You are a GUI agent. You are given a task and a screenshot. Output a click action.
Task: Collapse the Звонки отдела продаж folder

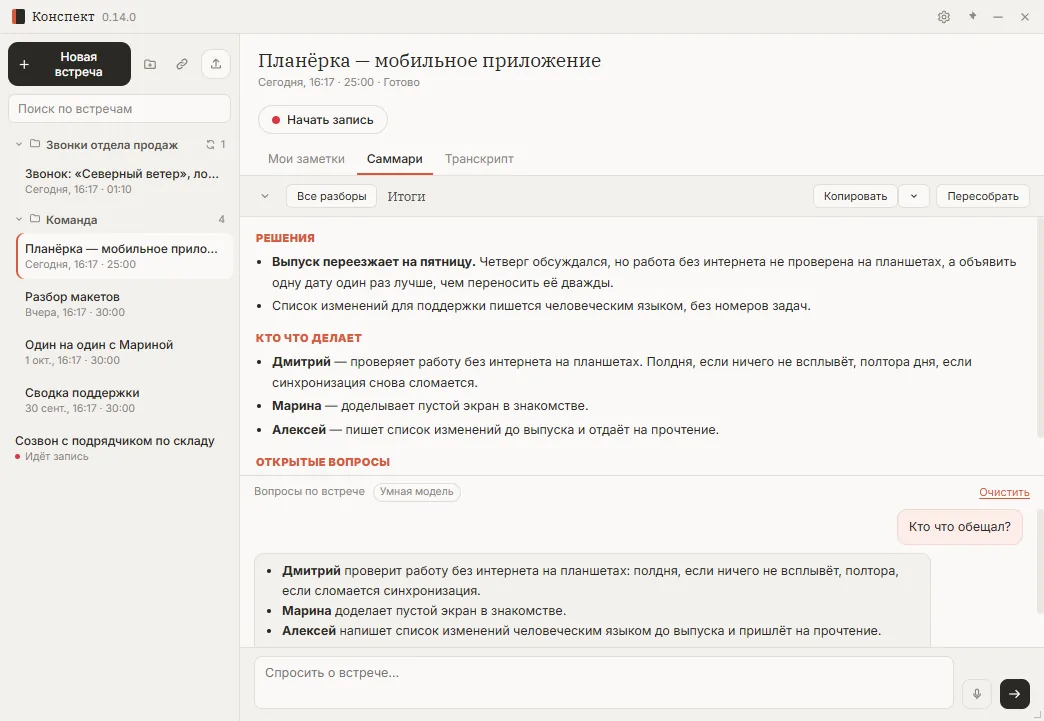(x=19, y=144)
